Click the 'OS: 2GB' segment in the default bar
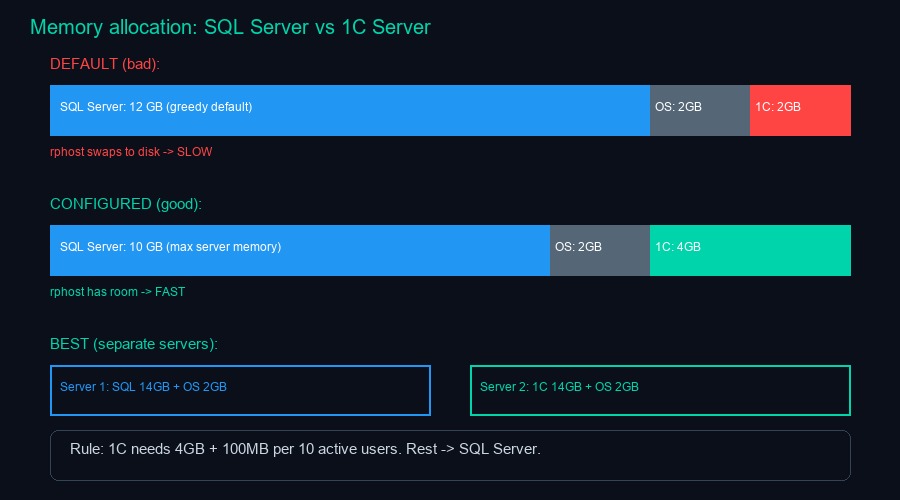 [x=700, y=110]
